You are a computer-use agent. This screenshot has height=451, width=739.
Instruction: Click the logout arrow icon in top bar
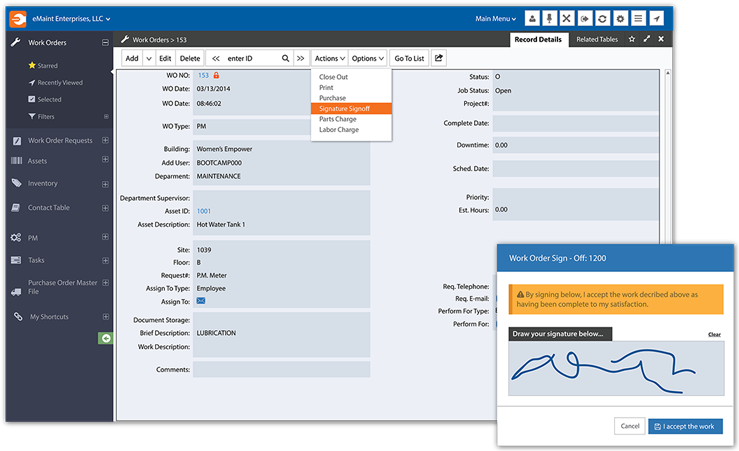pos(584,19)
